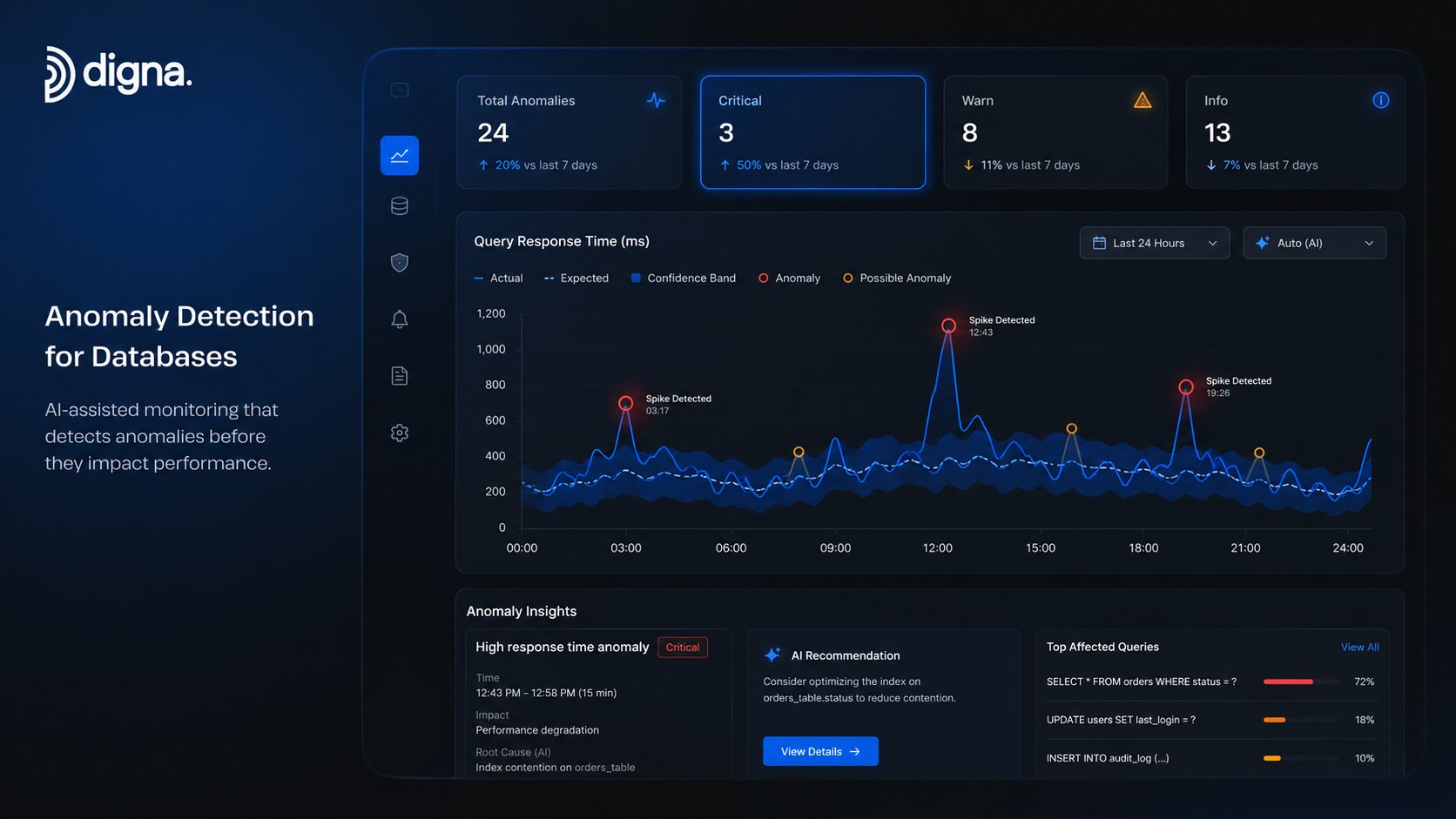Click the spike anomaly marker at 03:17
Viewport: 1456px width, 819px height.
pyautogui.click(x=625, y=403)
